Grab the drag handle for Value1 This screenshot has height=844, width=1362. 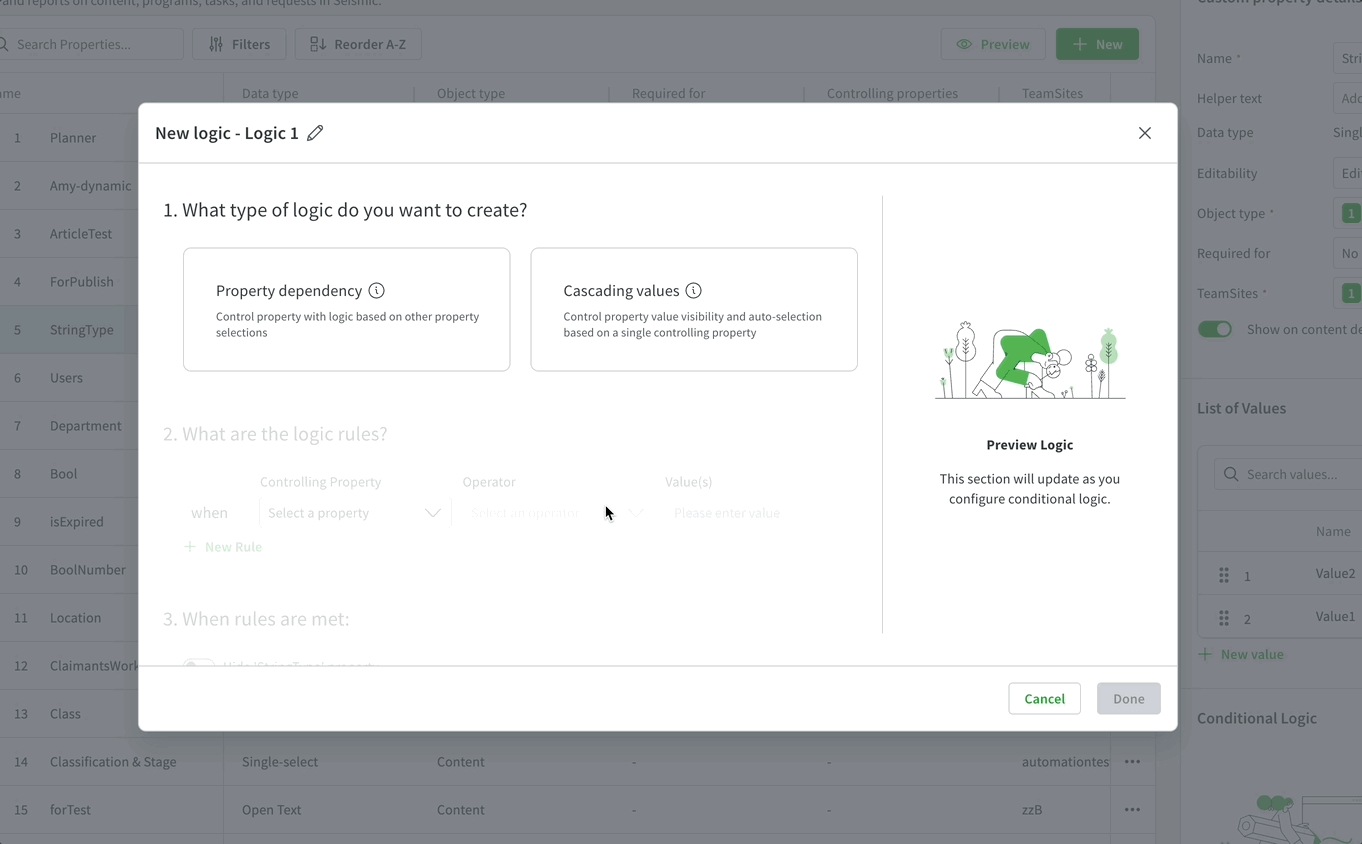coord(1224,619)
